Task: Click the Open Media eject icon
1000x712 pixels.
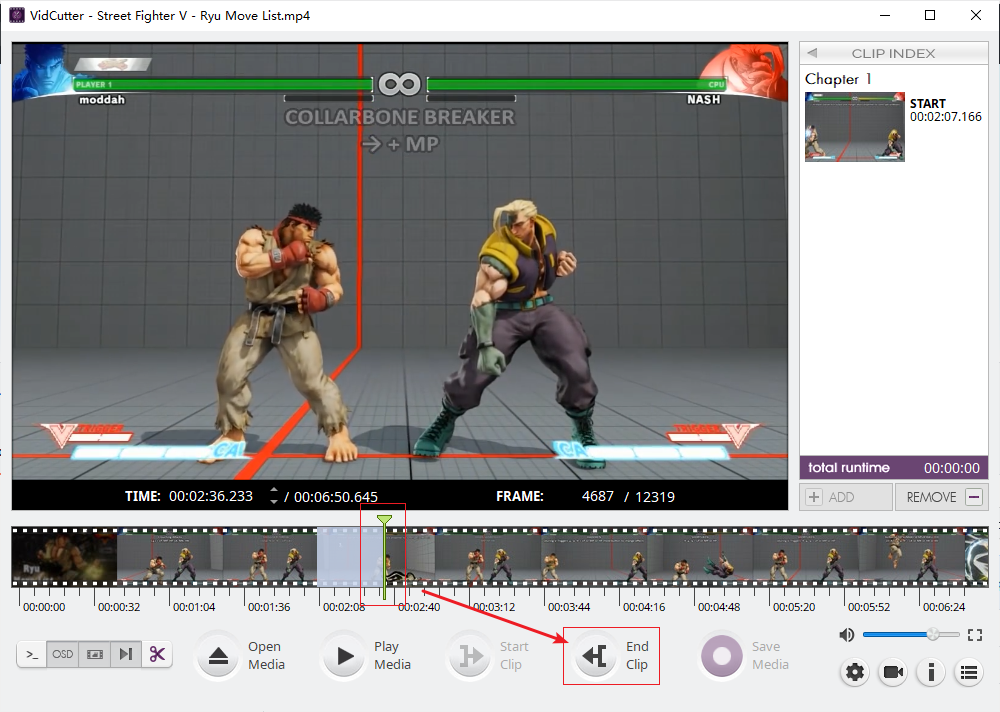Action: point(218,656)
